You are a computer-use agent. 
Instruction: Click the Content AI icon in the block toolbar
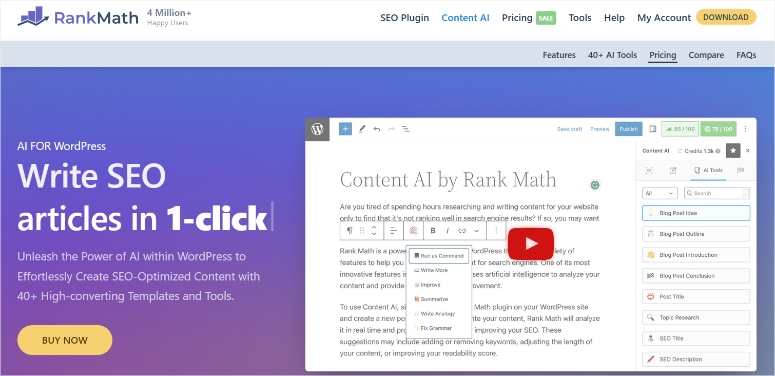pyautogui.click(x=414, y=231)
